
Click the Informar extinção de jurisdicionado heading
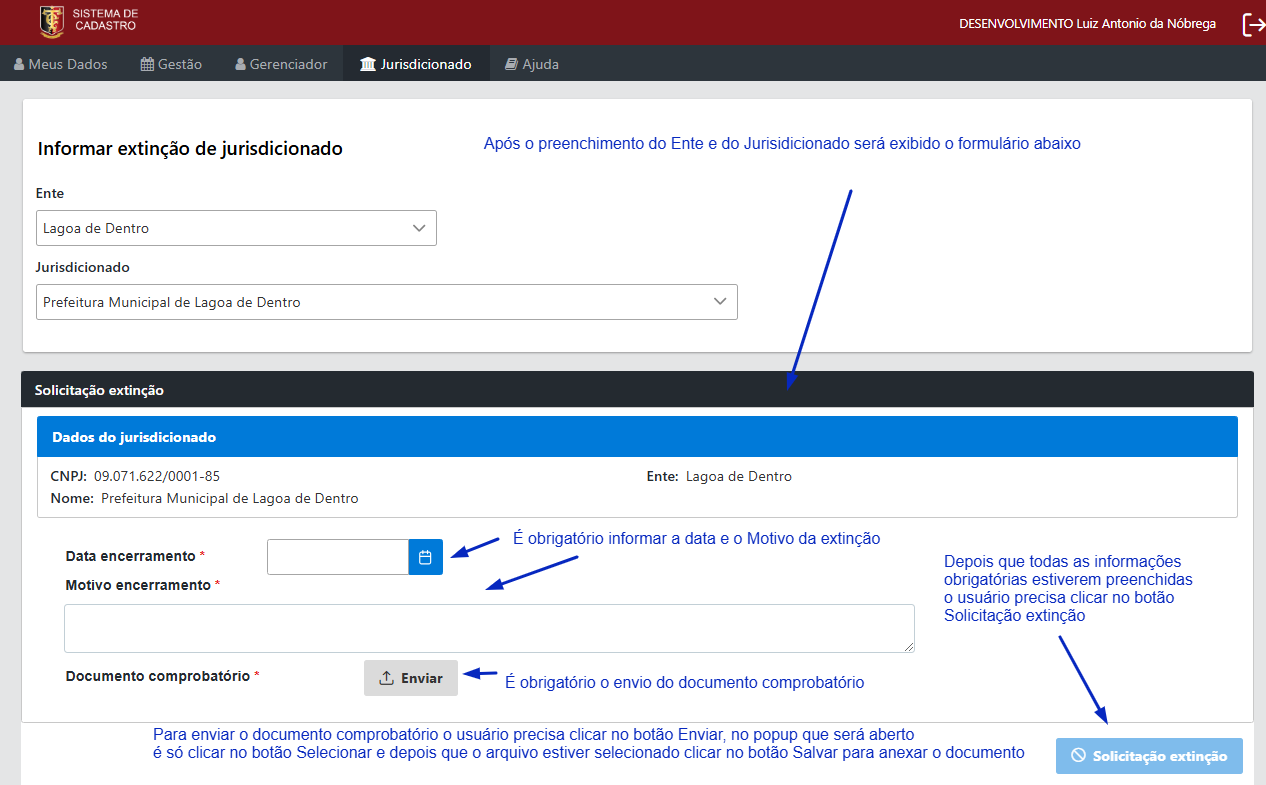(x=190, y=149)
